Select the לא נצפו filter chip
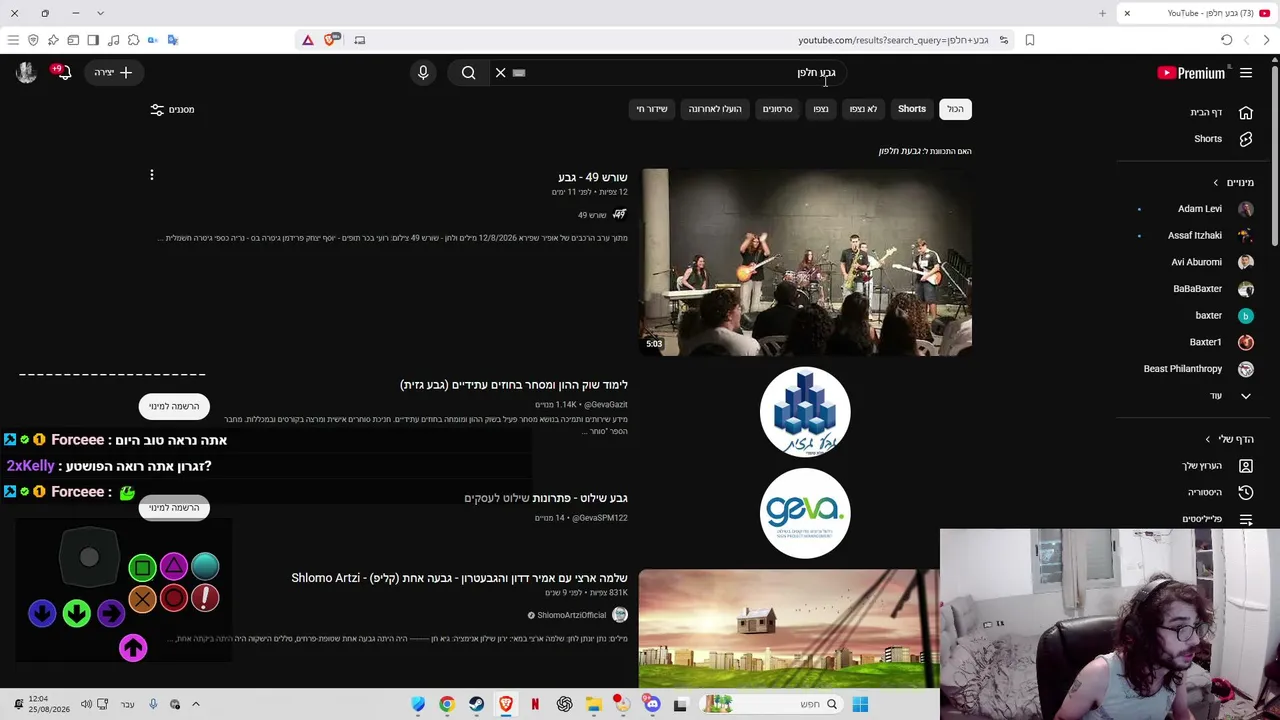Screen dimensions: 1280x720 [863, 109]
